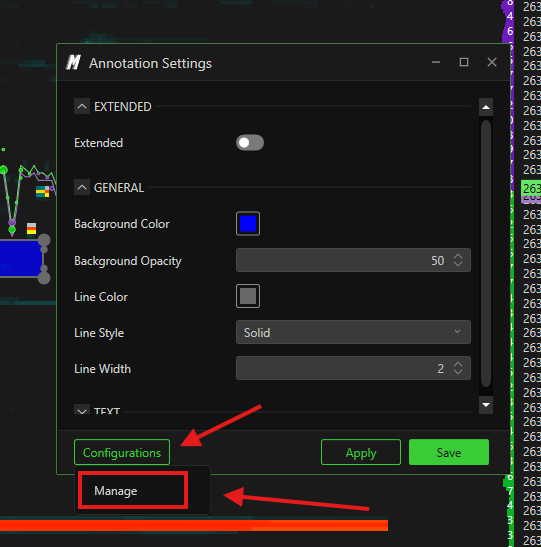Open the gray Line Color swatch
541x547 pixels.
[248, 296]
